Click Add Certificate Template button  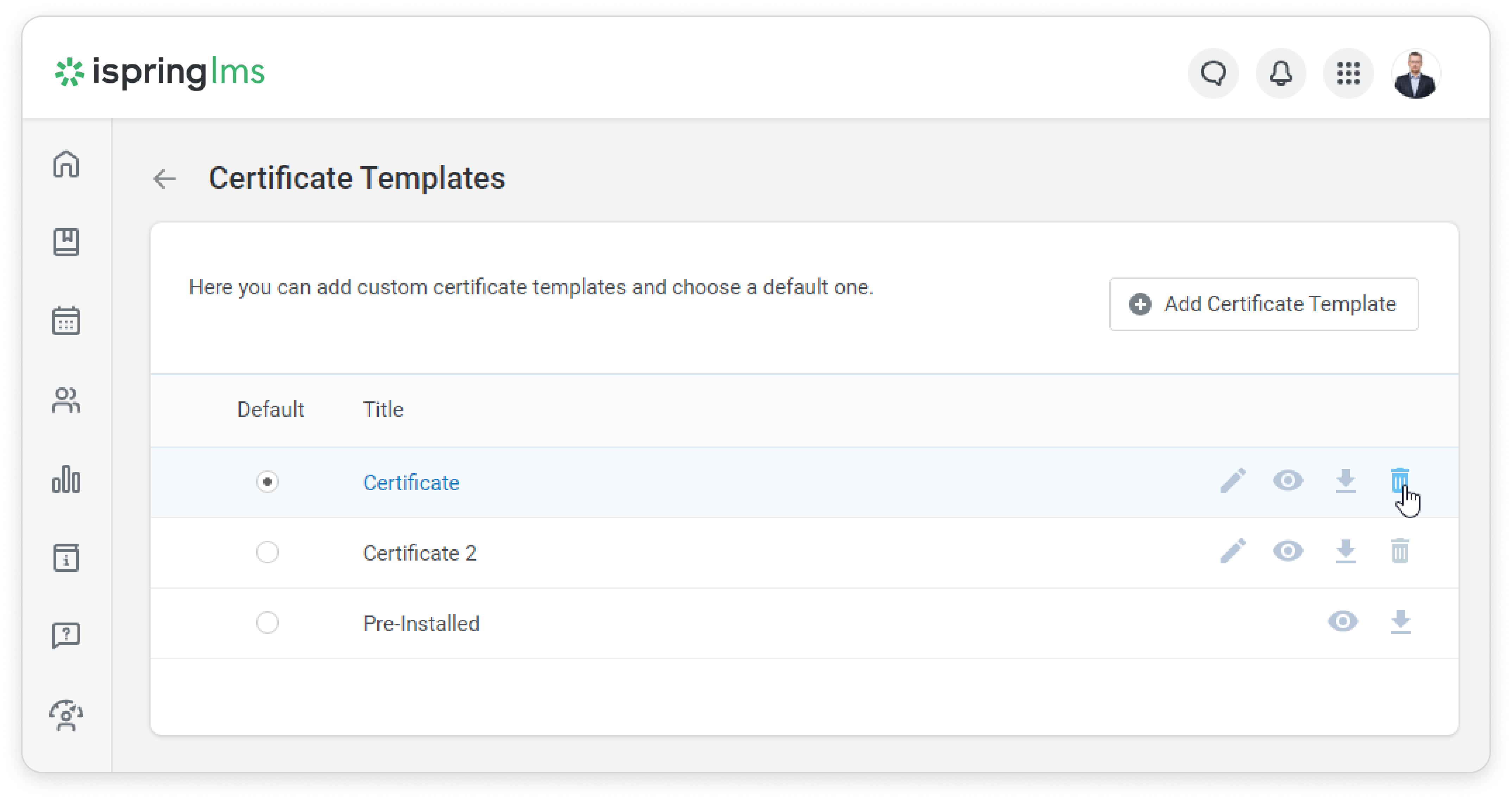pos(1264,304)
